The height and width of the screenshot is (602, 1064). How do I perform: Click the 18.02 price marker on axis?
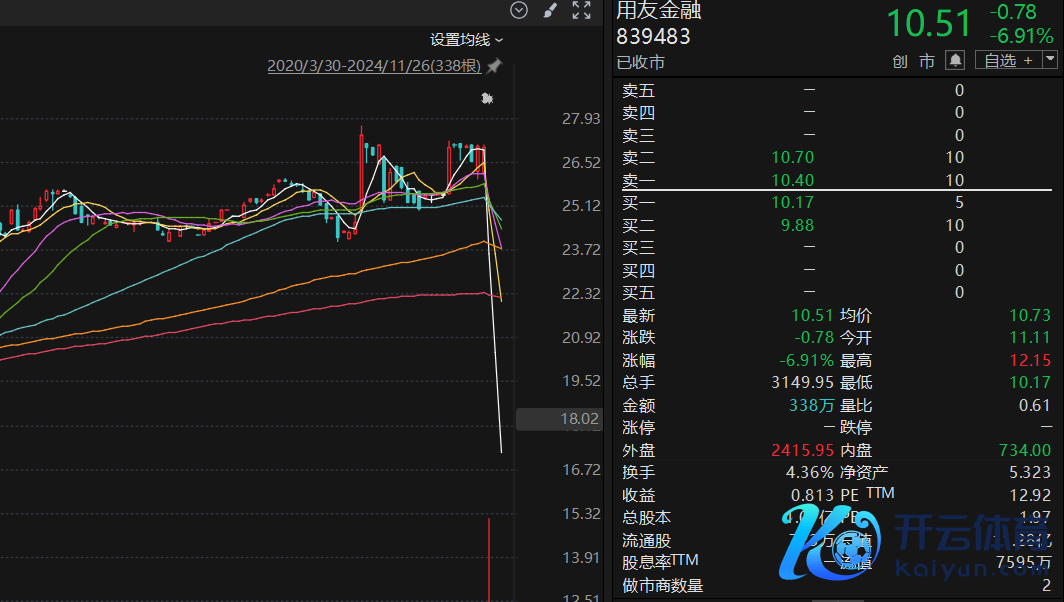point(580,419)
